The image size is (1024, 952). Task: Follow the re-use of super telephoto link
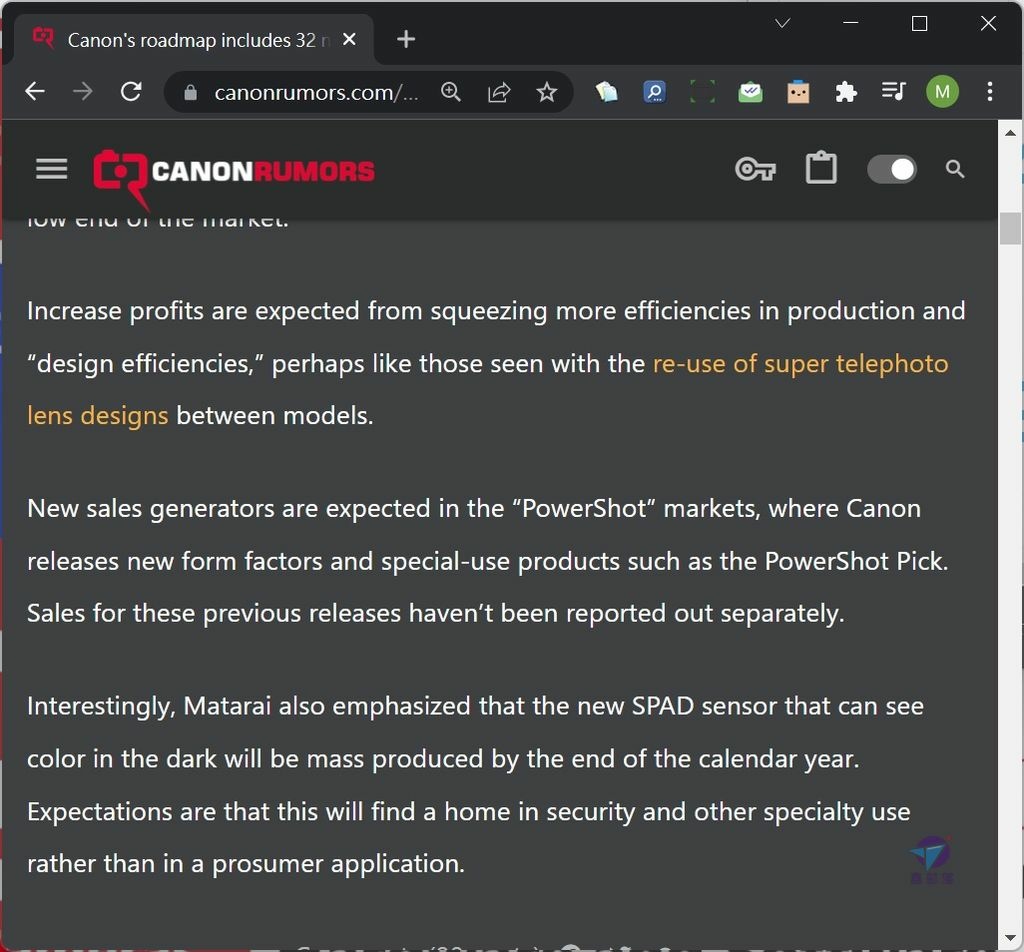click(x=800, y=364)
